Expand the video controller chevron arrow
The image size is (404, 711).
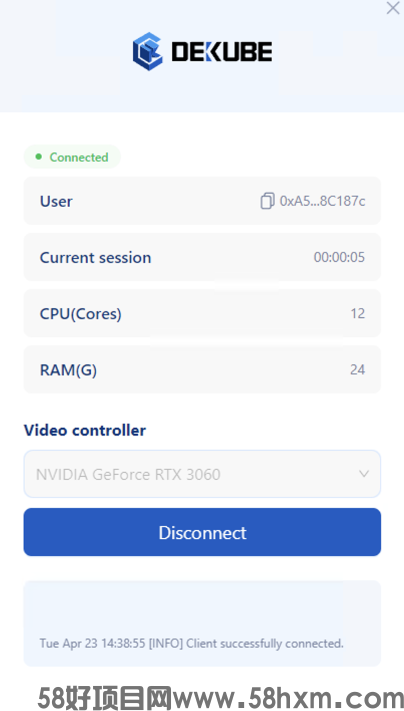(364, 474)
